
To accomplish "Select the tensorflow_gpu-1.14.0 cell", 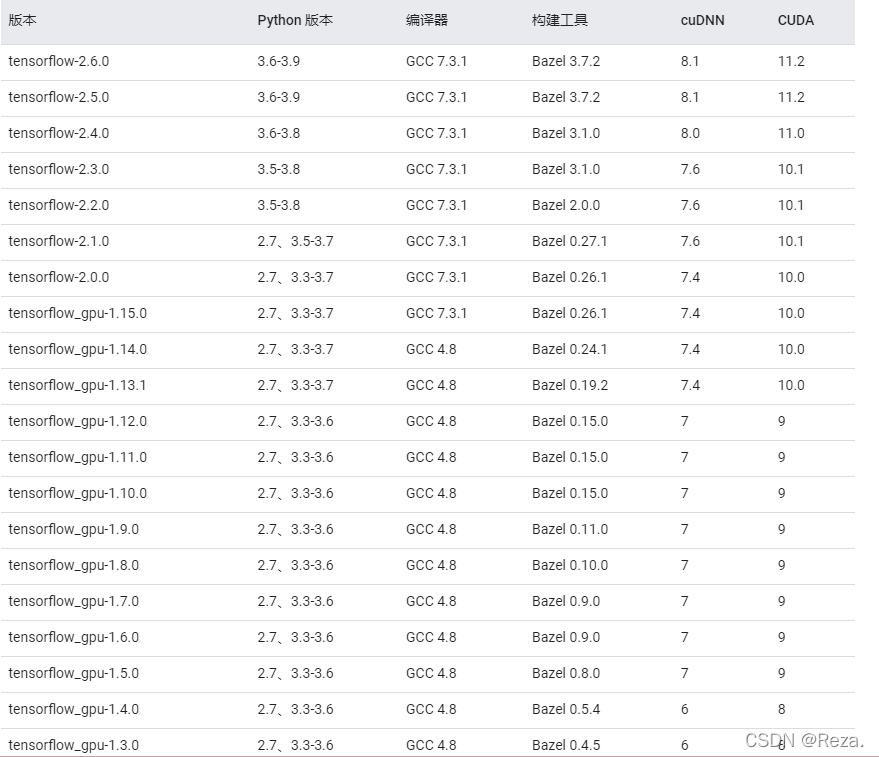I will click(77, 349).
